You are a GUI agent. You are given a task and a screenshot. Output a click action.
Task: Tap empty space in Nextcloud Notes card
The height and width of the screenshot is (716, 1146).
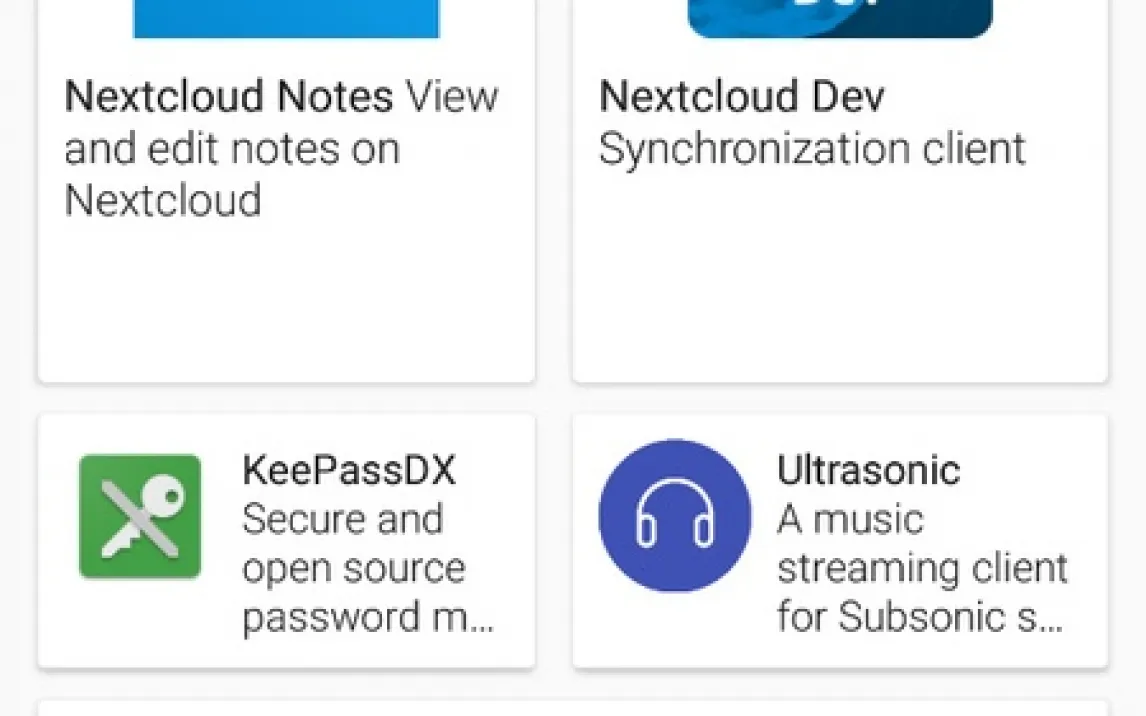tap(286, 300)
